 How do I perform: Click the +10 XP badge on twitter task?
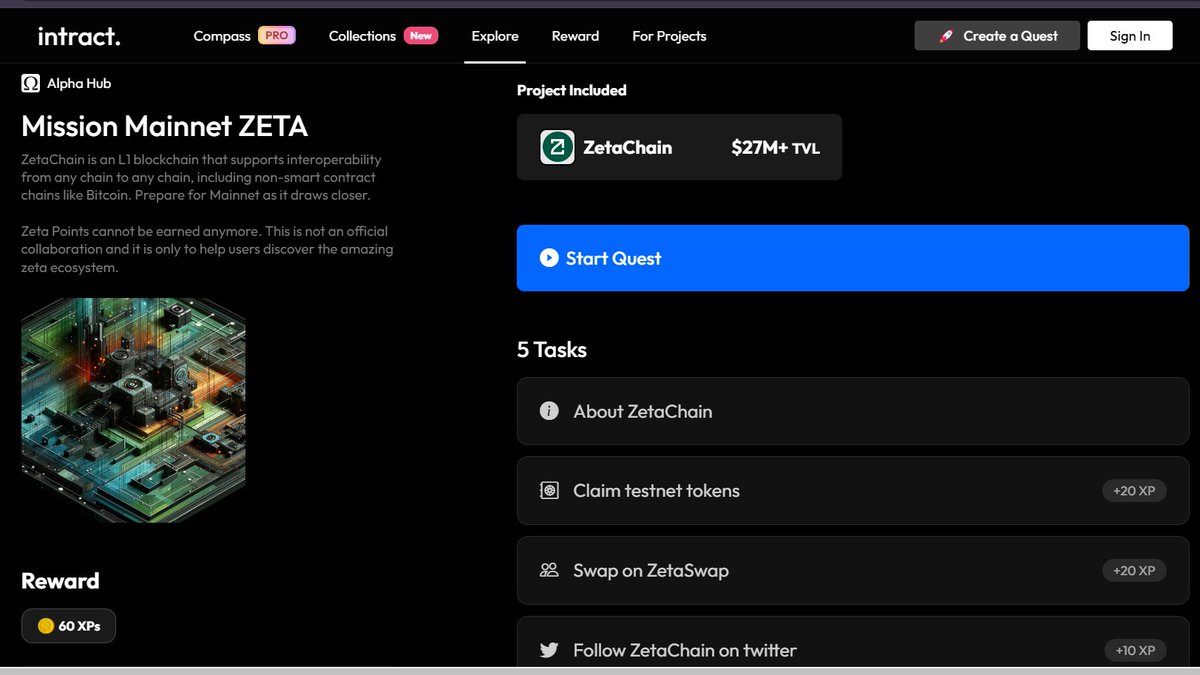[1135, 651]
